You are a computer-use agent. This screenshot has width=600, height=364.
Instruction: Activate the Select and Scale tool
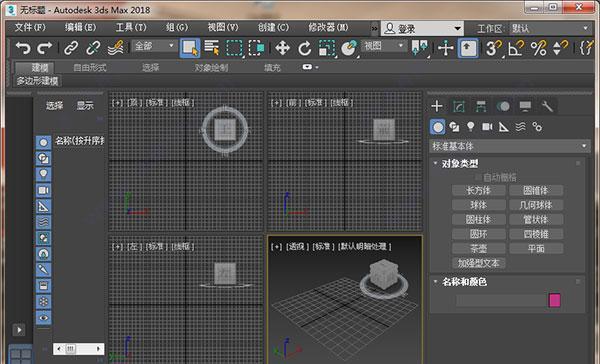coord(326,48)
